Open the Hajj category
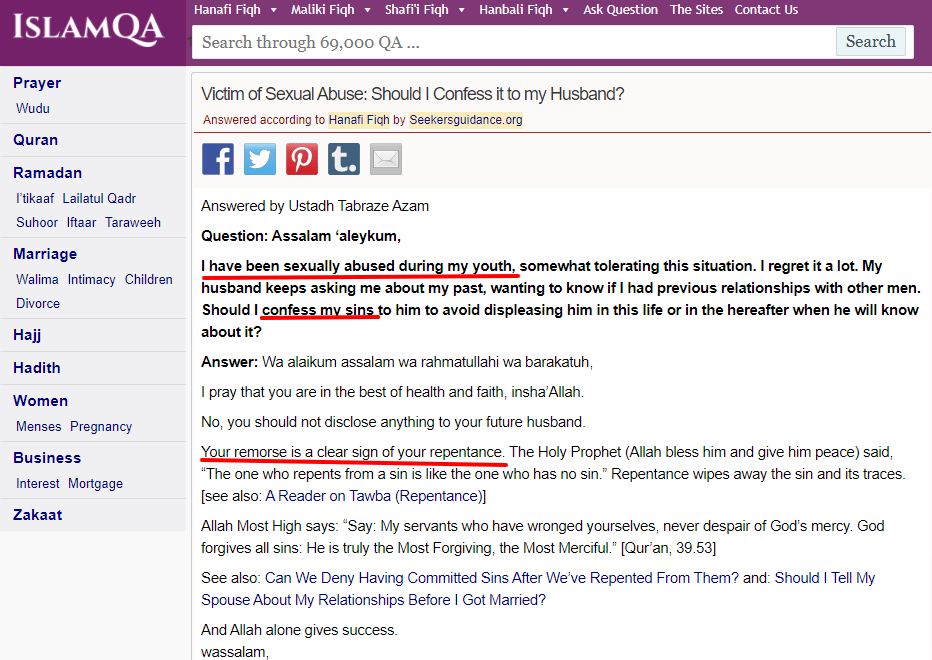This screenshot has height=660, width=932. pyautogui.click(x=27, y=335)
